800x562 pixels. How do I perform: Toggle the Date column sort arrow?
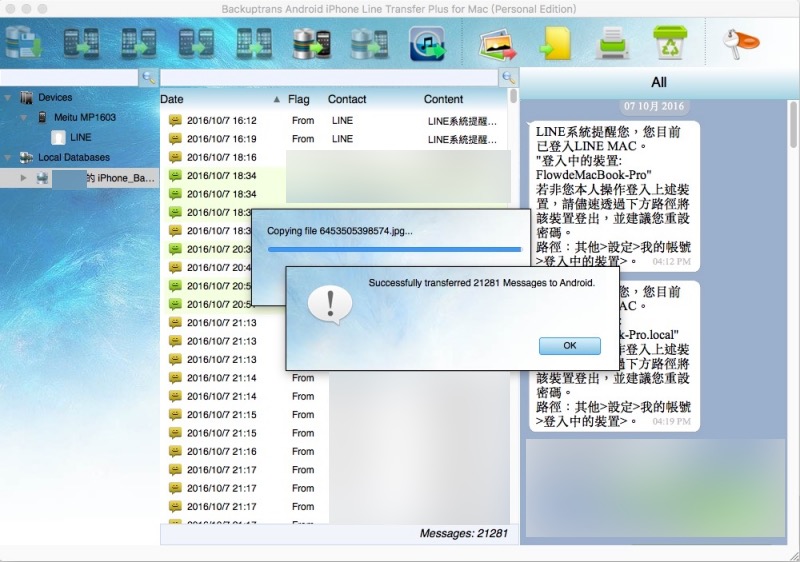(277, 99)
